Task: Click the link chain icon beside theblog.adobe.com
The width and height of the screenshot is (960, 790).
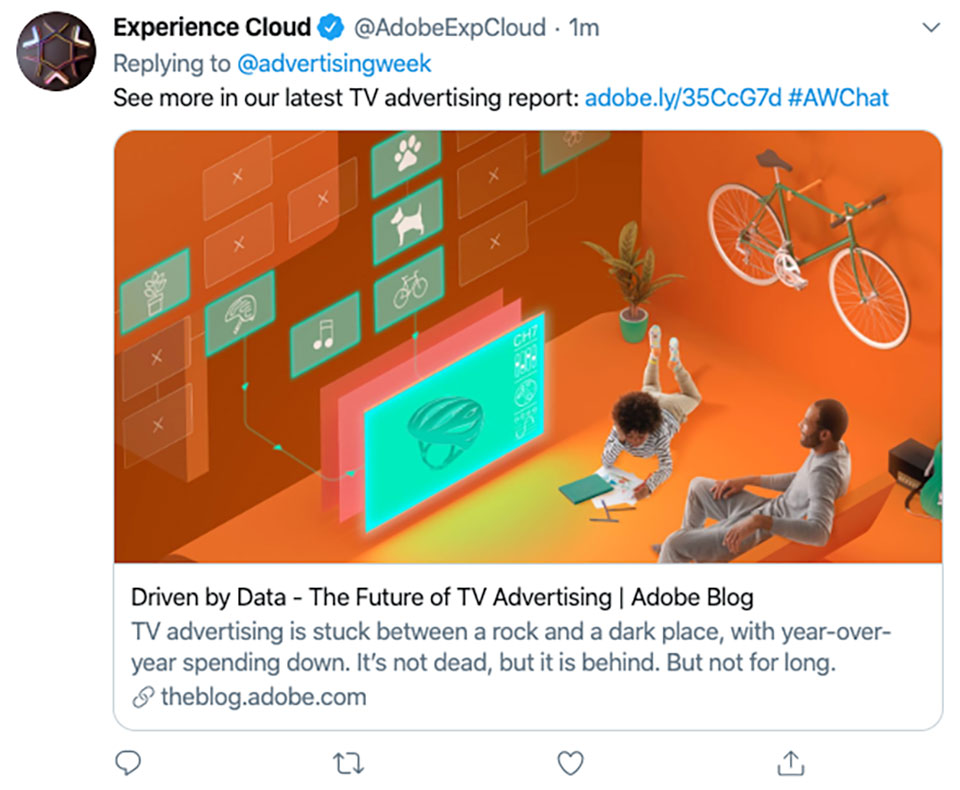Action: pyautogui.click(x=143, y=697)
